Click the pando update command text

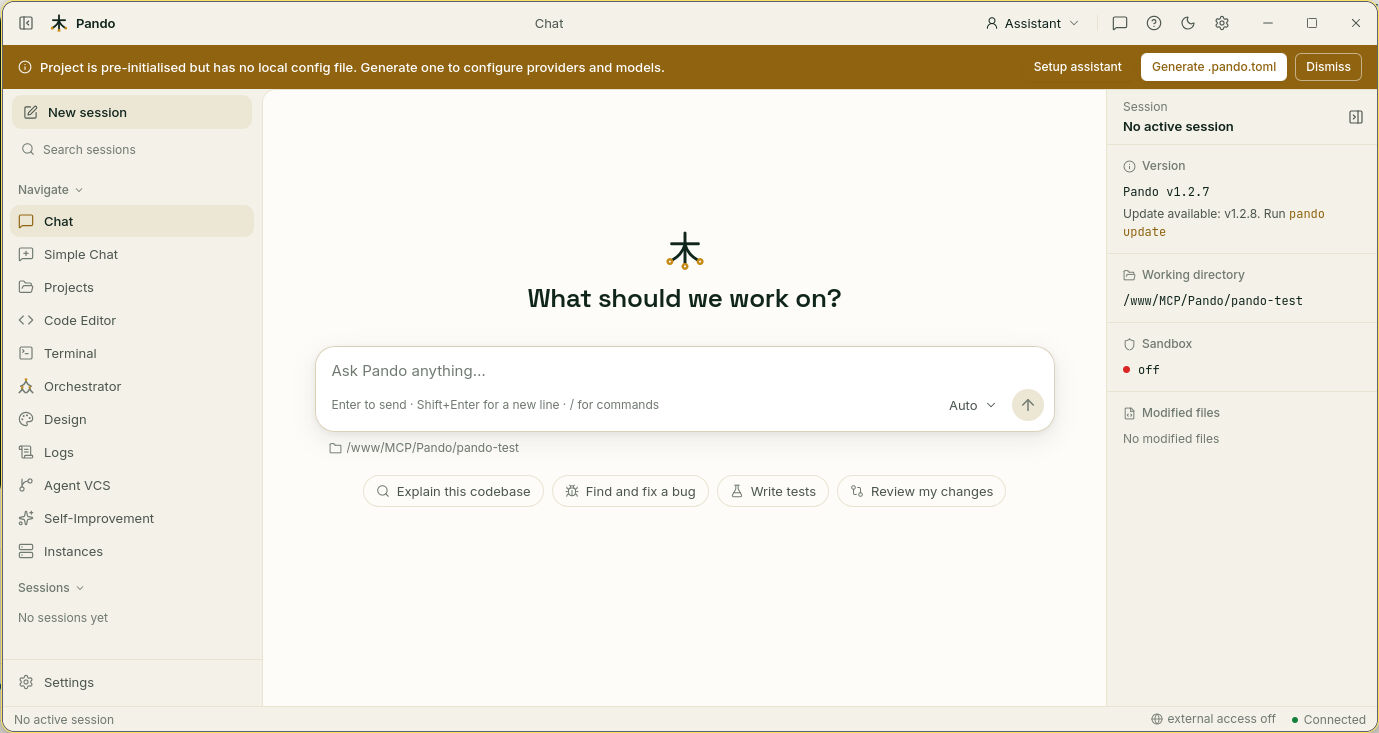[1224, 223]
